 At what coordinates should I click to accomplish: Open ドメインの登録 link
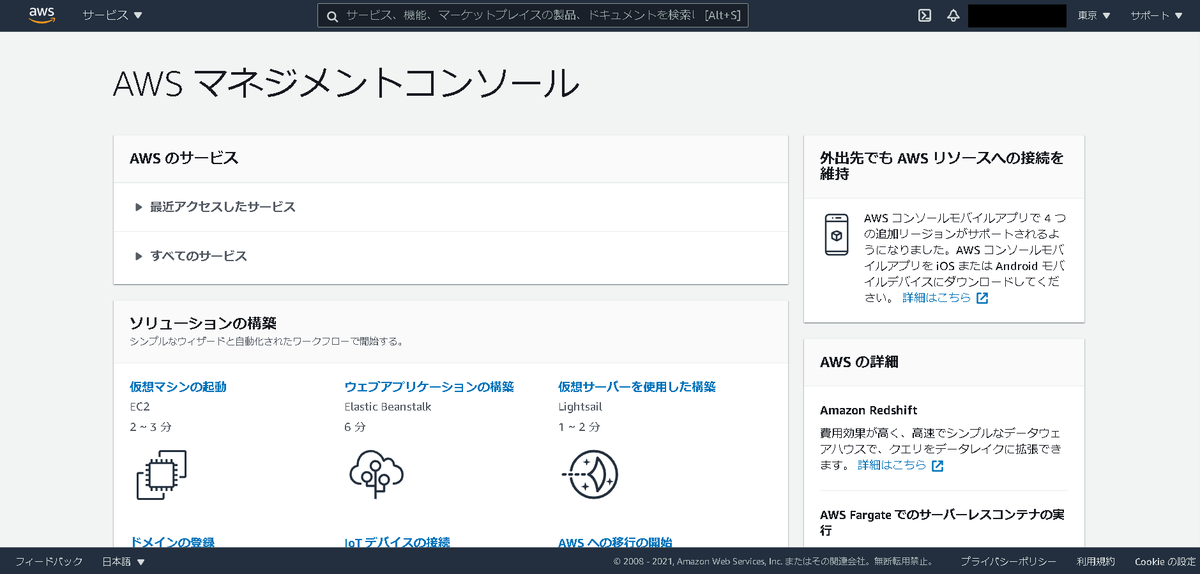click(x=172, y=542)
